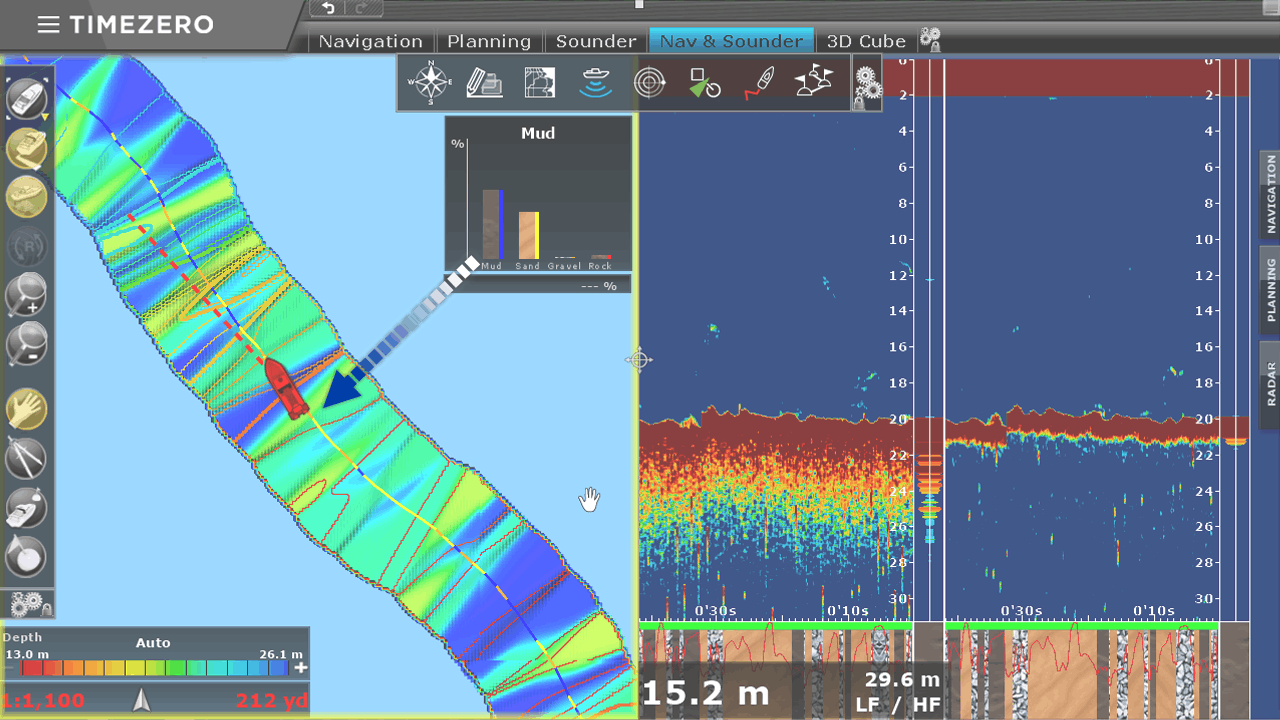Toggle the boat track ribbon icon
Image resolution: width=1280 pixels, height=720 pixels.
(x=760, y=83)
